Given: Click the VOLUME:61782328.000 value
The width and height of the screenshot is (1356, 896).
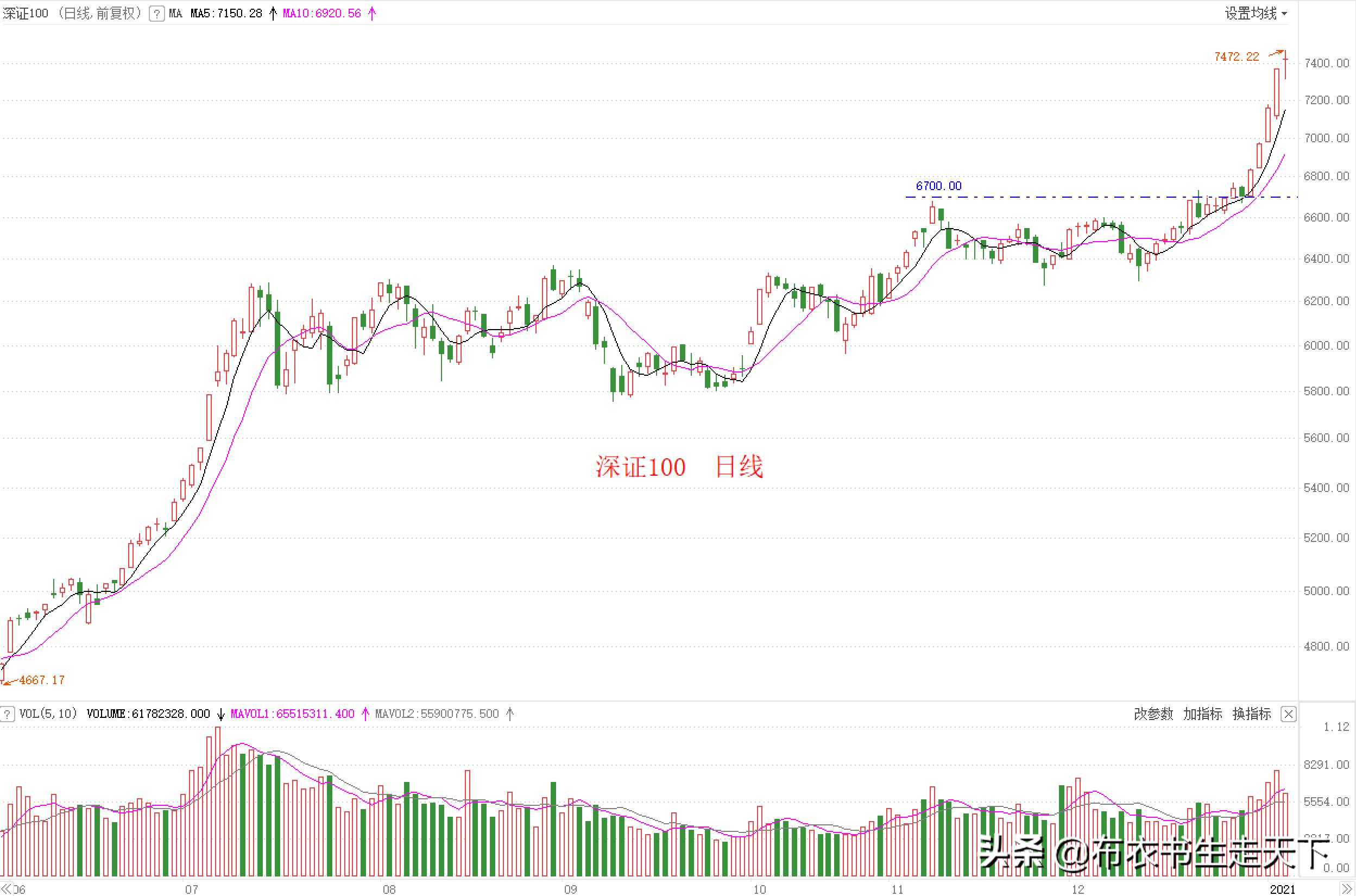Looking at the screenshot, I should tap(148, 714).
